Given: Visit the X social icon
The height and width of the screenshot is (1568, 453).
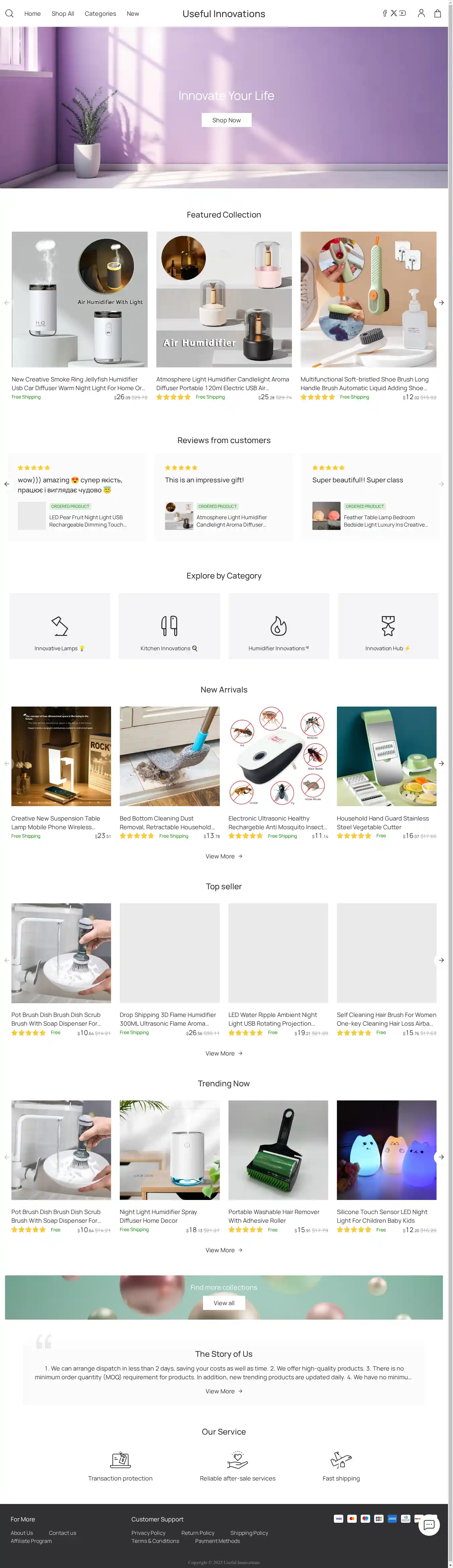Looking at the screenshot, I should click(x=393, y=13).
